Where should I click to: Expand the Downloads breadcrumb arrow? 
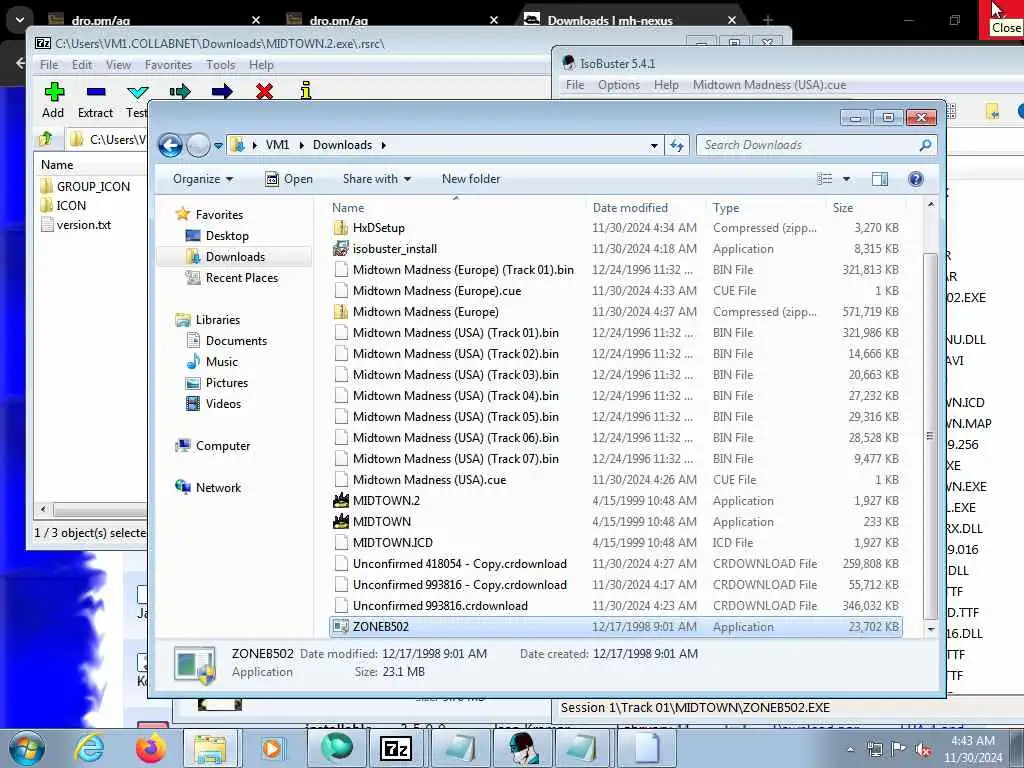click(383, 145)
